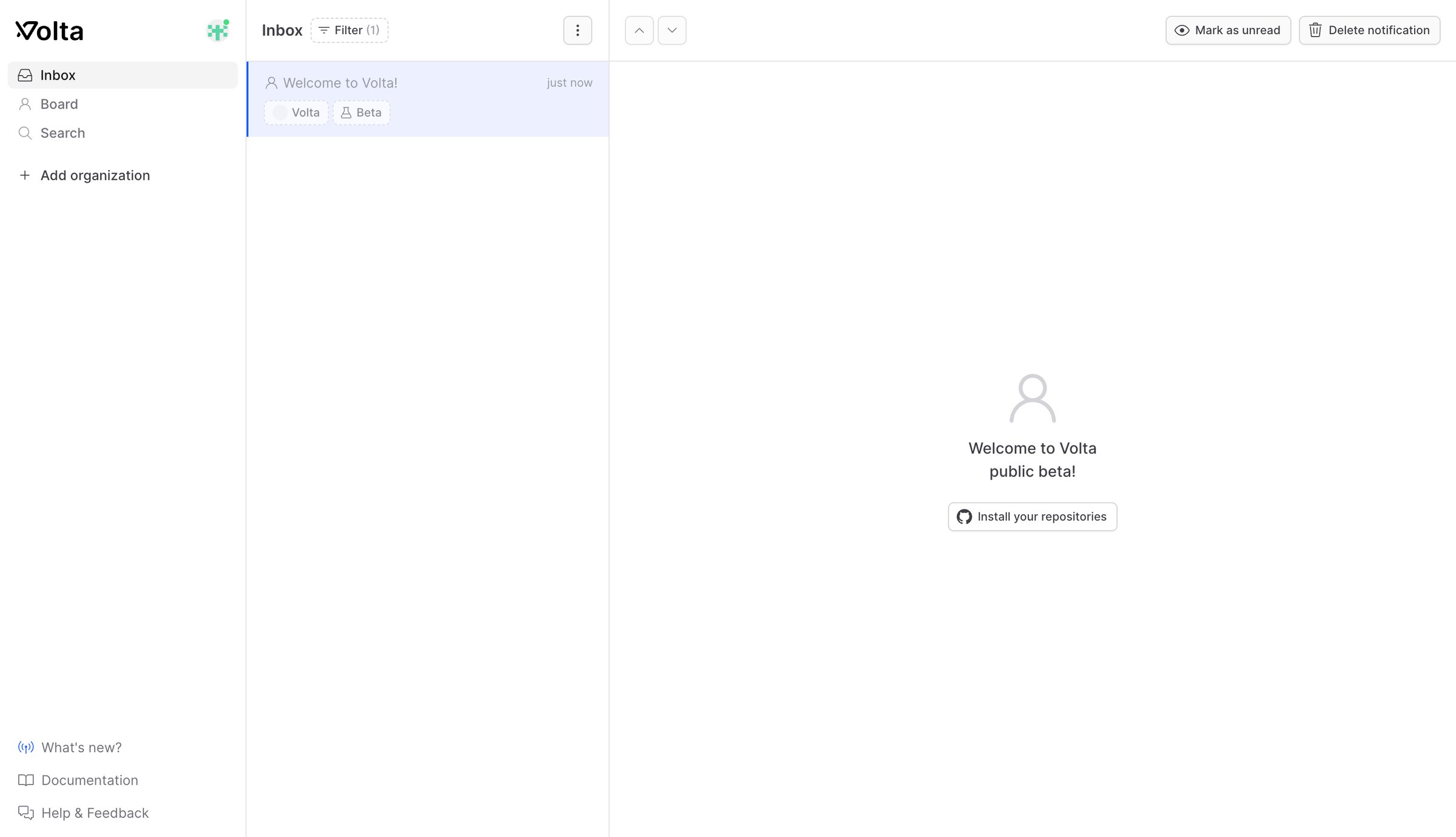Image resolution: width=1456 pixels, height=837 pixels.
Task: Click Delete notification button
Action: coord(1370,30)
